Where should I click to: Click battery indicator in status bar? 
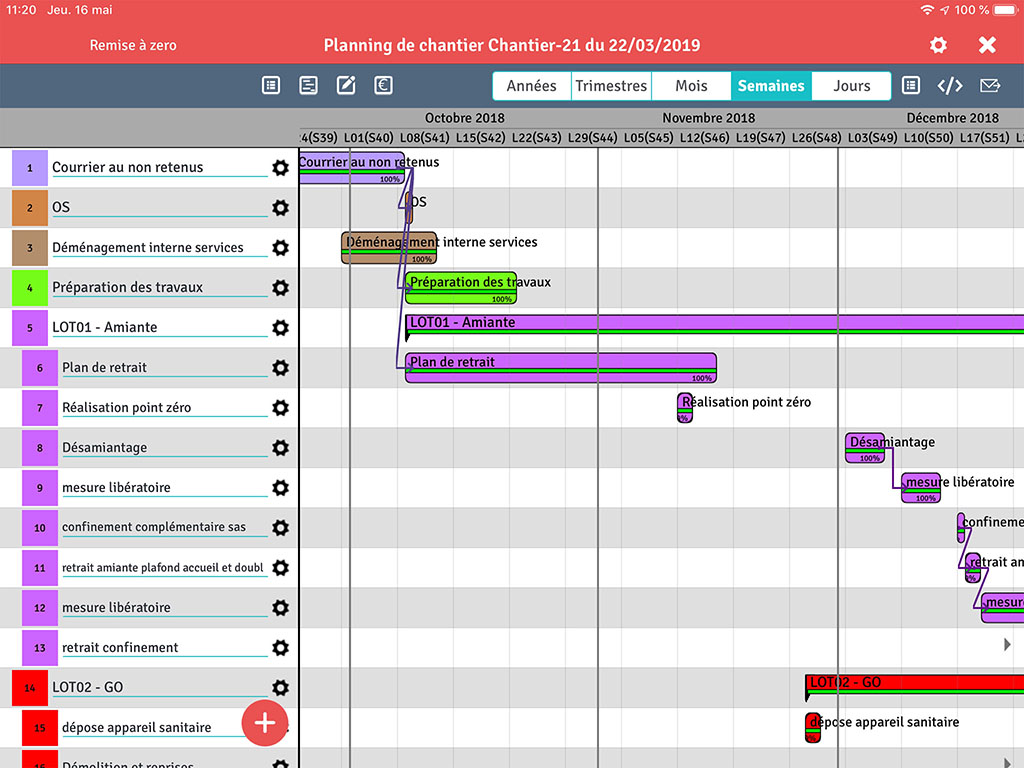click(x=1005, y=10)
